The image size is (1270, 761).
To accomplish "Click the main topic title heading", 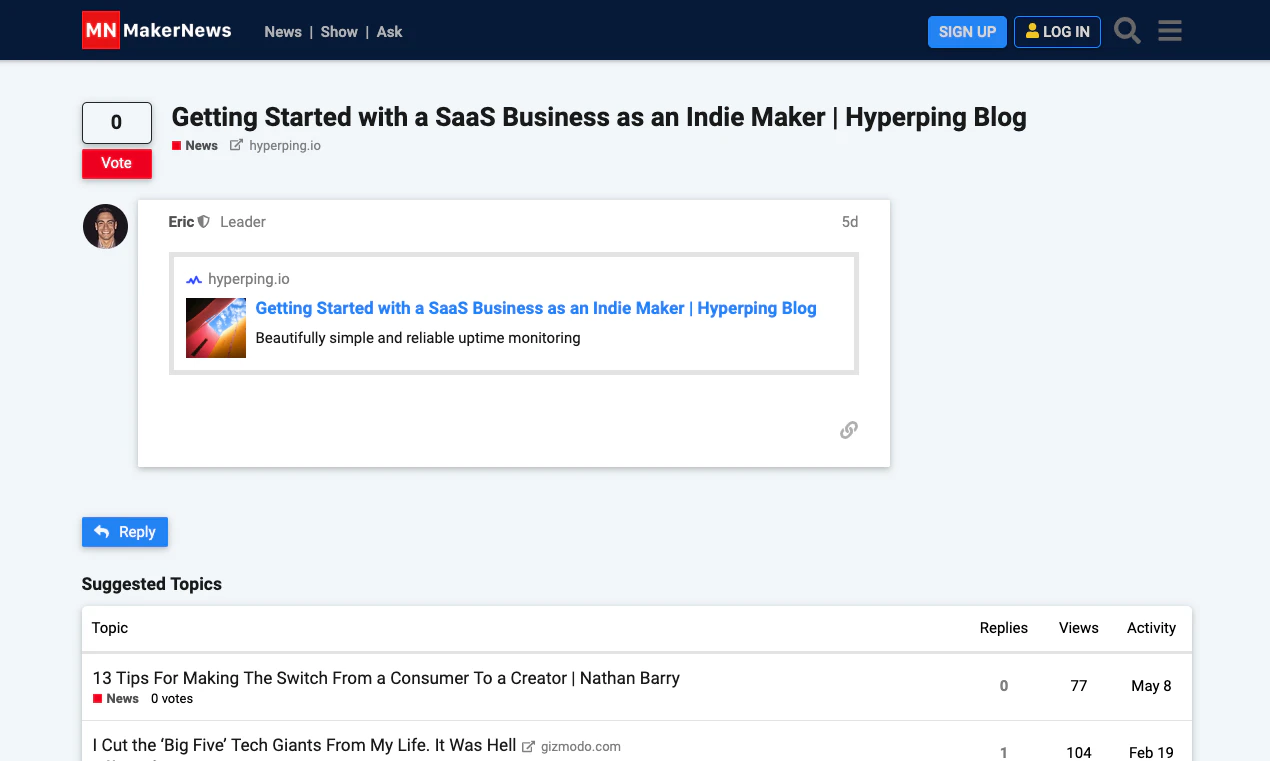I will (x=599, y=118).
